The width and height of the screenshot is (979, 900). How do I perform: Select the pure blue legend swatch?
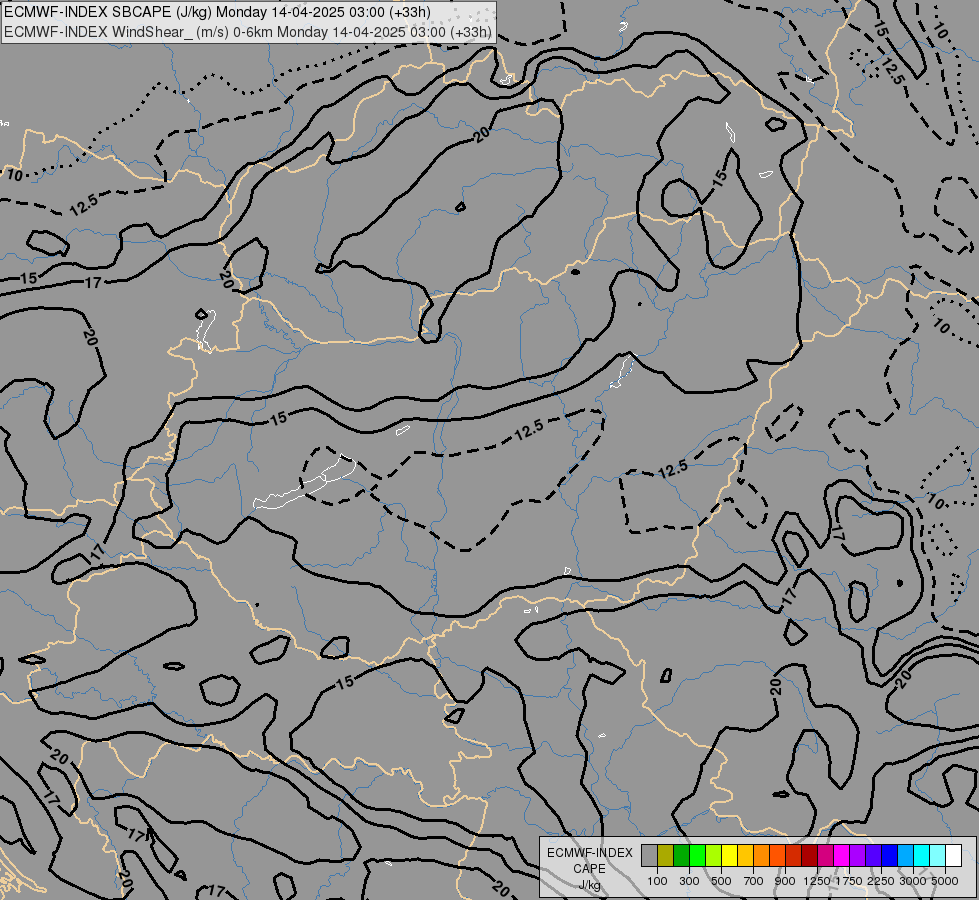pos(889,855)
